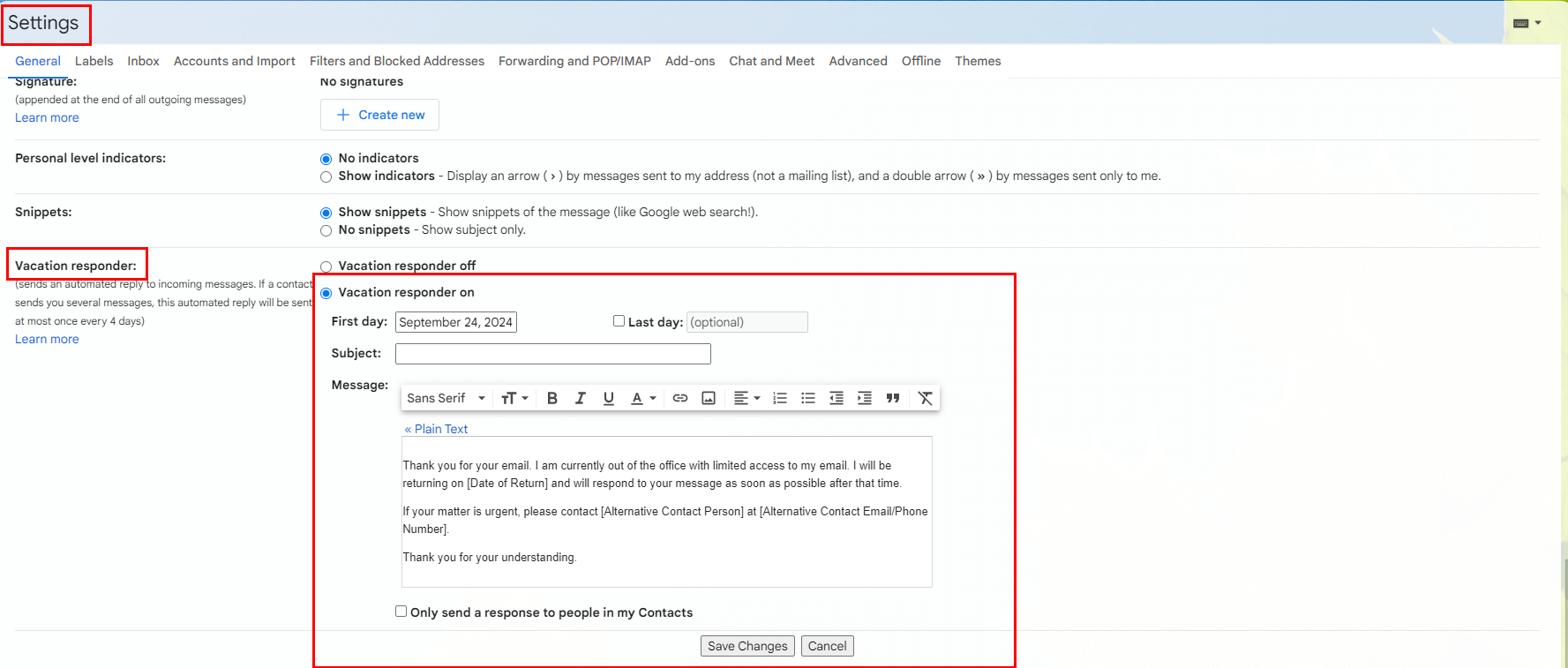Open Learn more link under Vacation responder
The width and height of the screenshot is (1568, 668).
[x=47, y=339]
